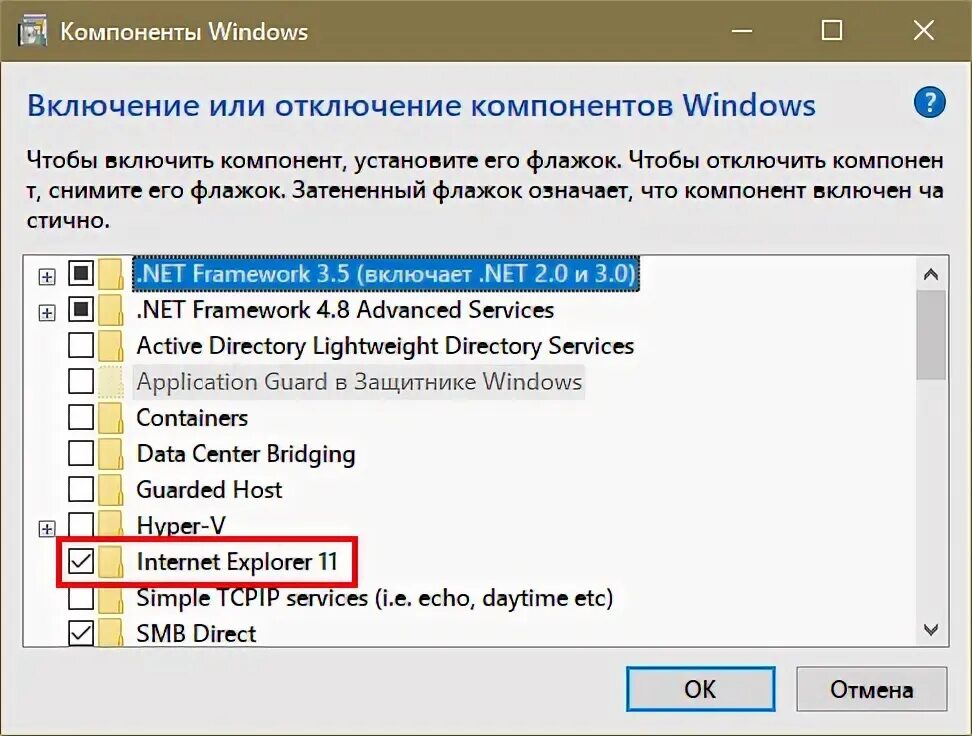972x736 pixels.
Task: Click the Отмена cancel button
Action: click(871, 689)
